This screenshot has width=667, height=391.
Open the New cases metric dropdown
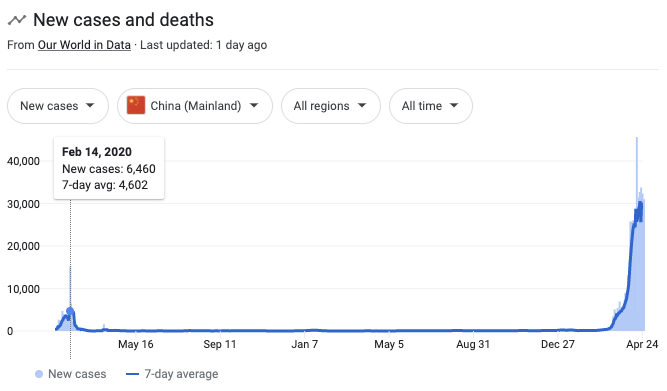click(58, 106)
